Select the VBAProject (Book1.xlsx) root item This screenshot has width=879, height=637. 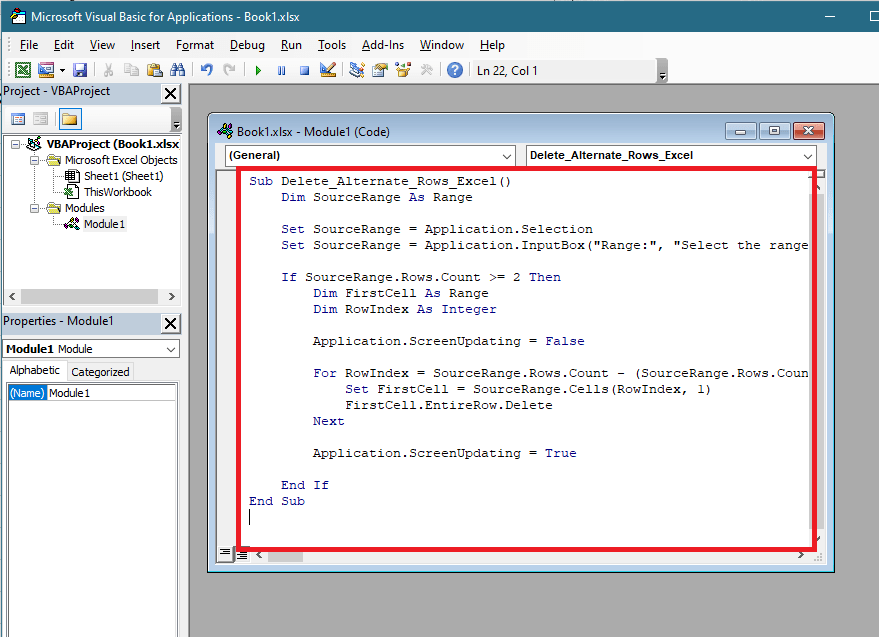113,144
